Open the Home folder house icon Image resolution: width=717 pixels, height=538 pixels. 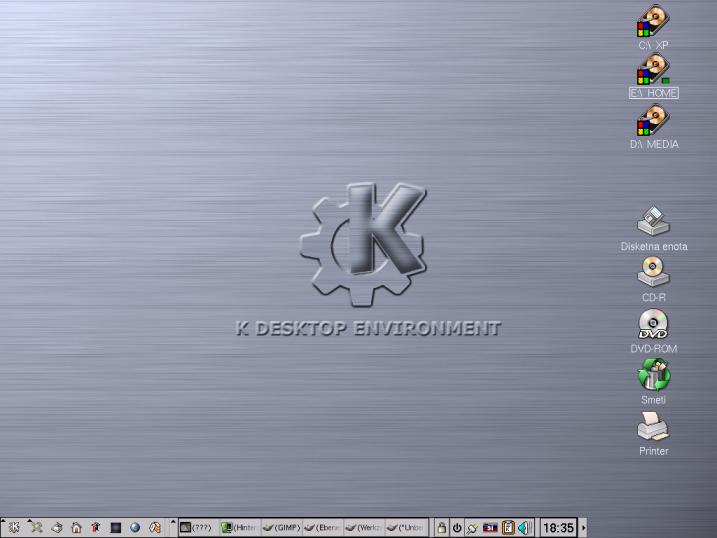coord(76,528)
